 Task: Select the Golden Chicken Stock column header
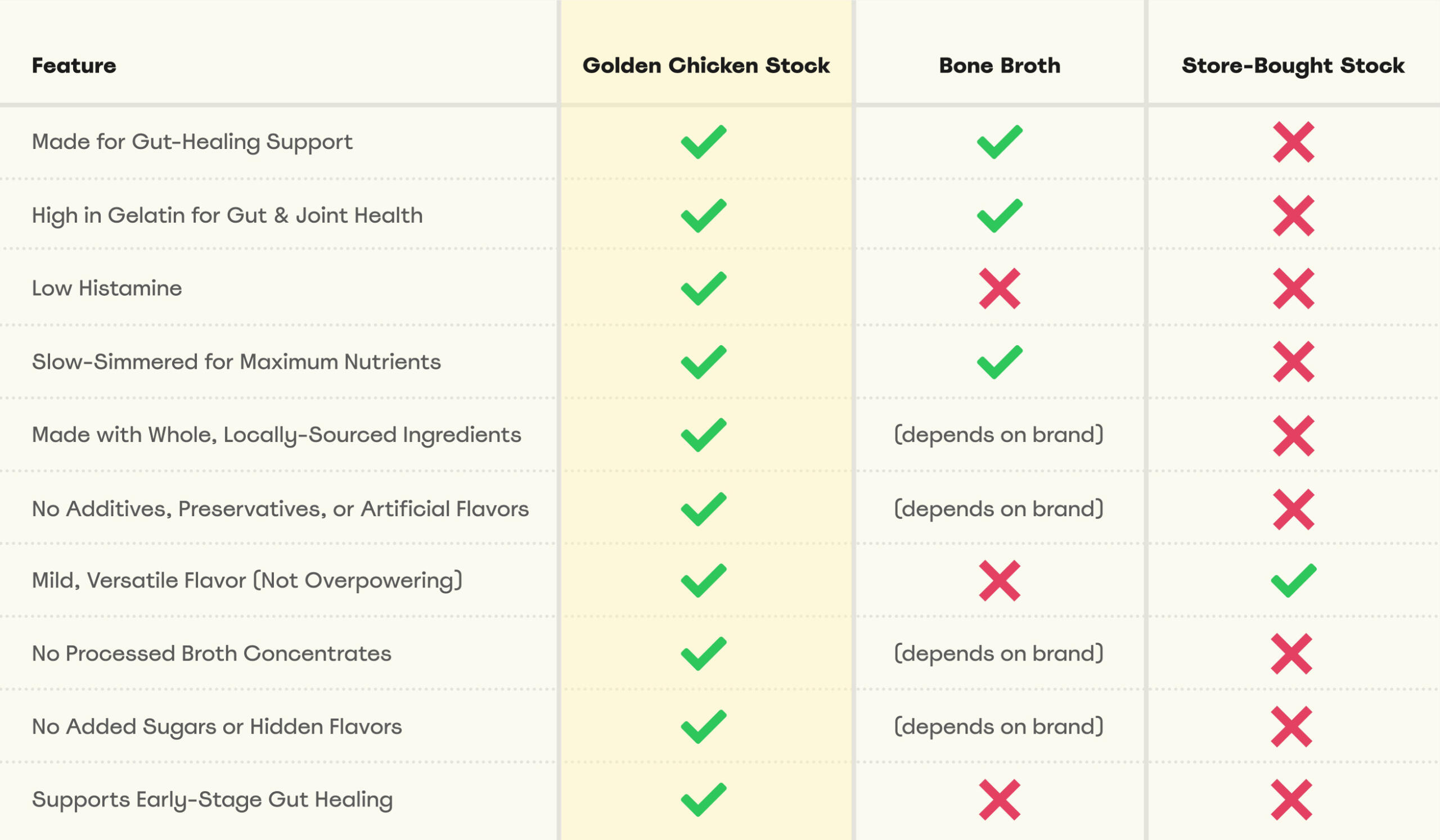706,66
